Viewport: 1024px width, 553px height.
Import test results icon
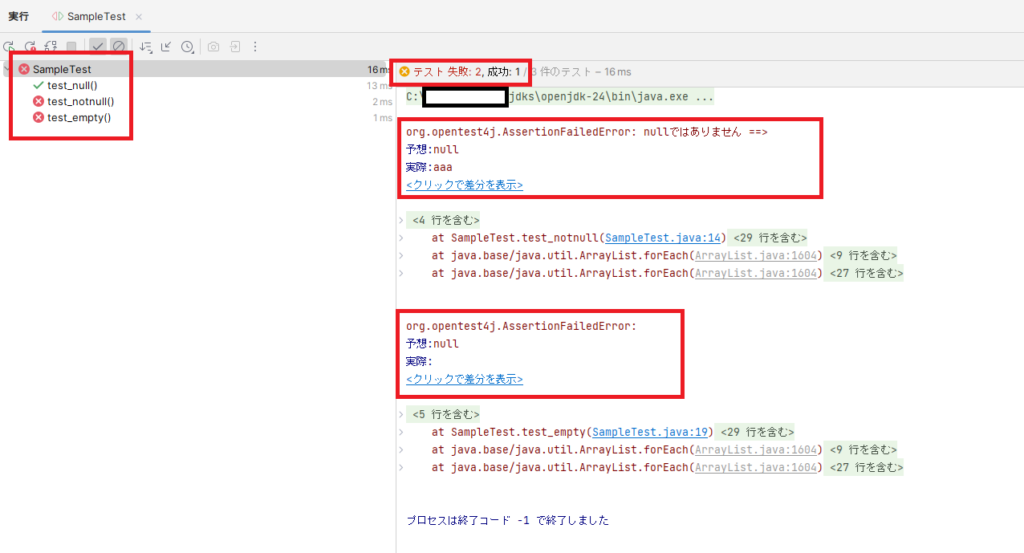[235, 46]
